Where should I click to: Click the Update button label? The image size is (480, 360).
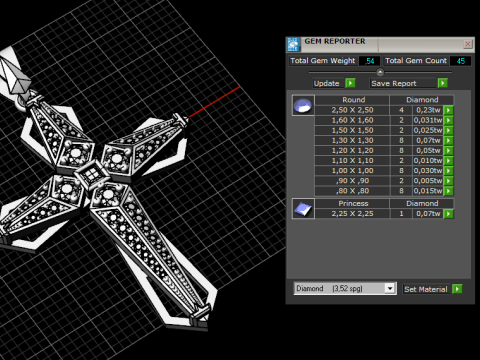(327, 83)
